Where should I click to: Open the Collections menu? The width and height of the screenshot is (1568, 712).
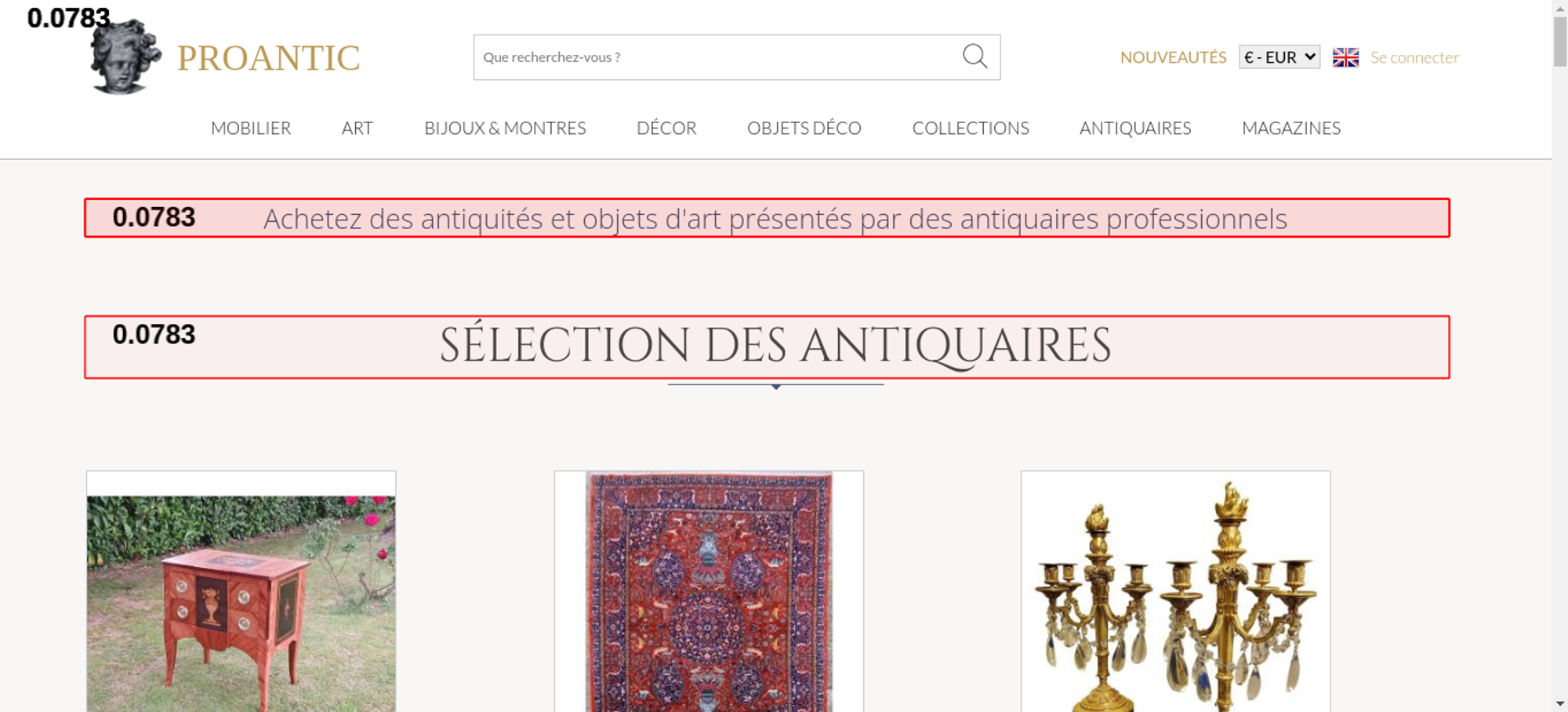(970, 128)
